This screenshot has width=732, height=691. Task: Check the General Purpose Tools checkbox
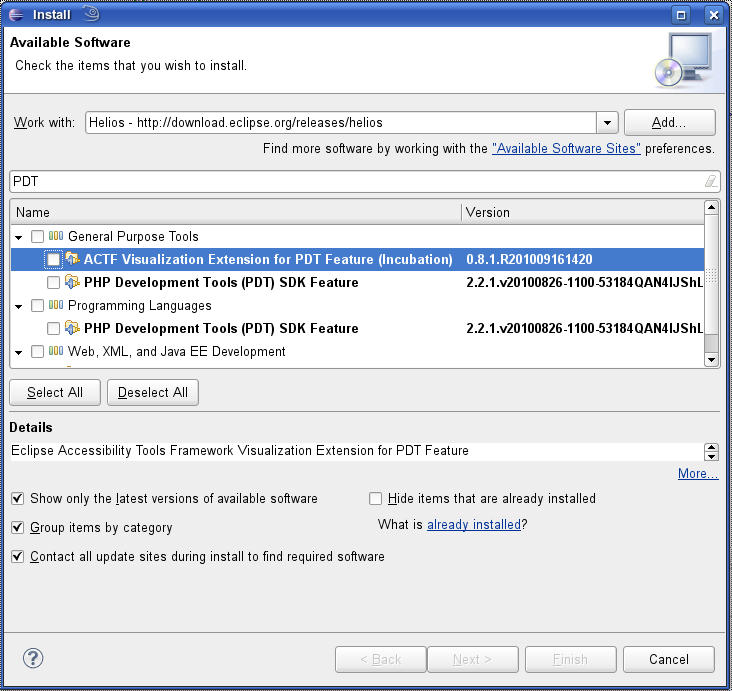pos(37,236)
